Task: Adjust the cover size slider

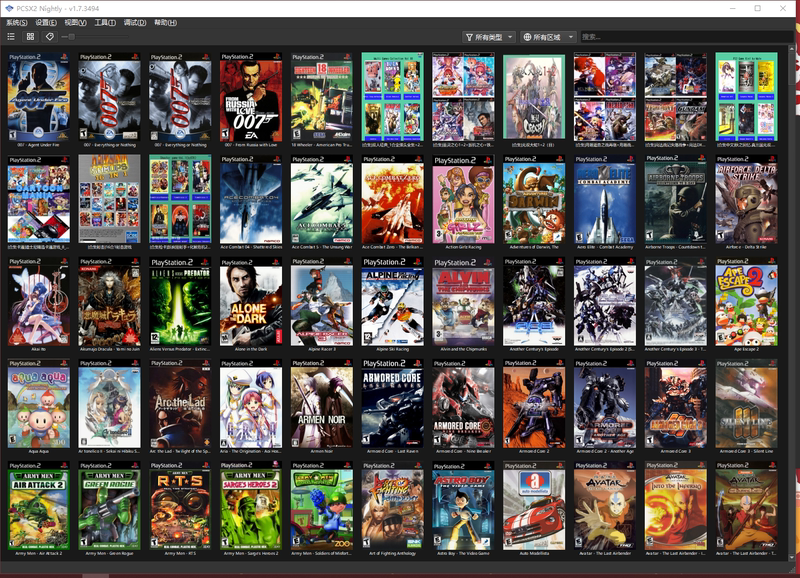Action: click(95, 37)
